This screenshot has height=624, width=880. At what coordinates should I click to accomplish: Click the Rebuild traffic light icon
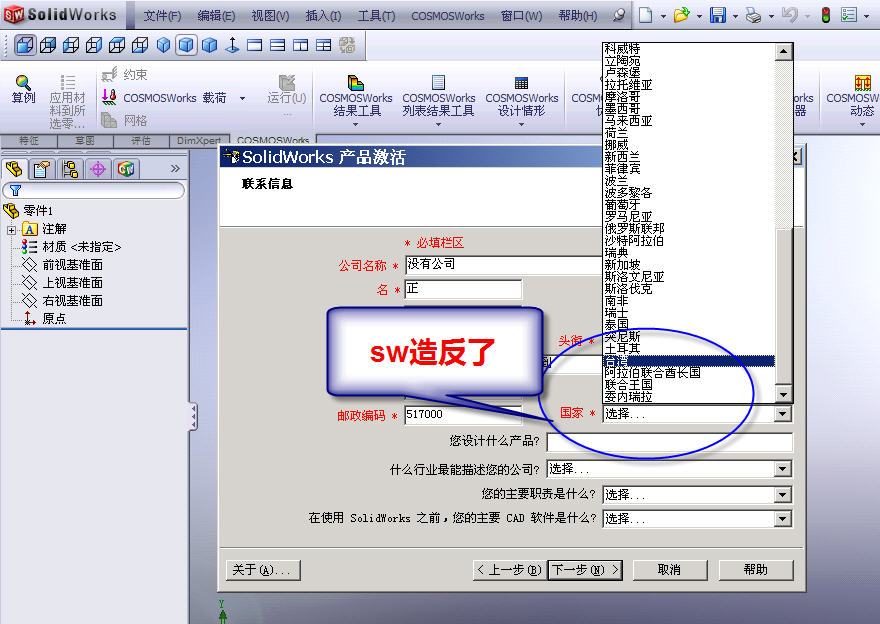click(826, 15)
